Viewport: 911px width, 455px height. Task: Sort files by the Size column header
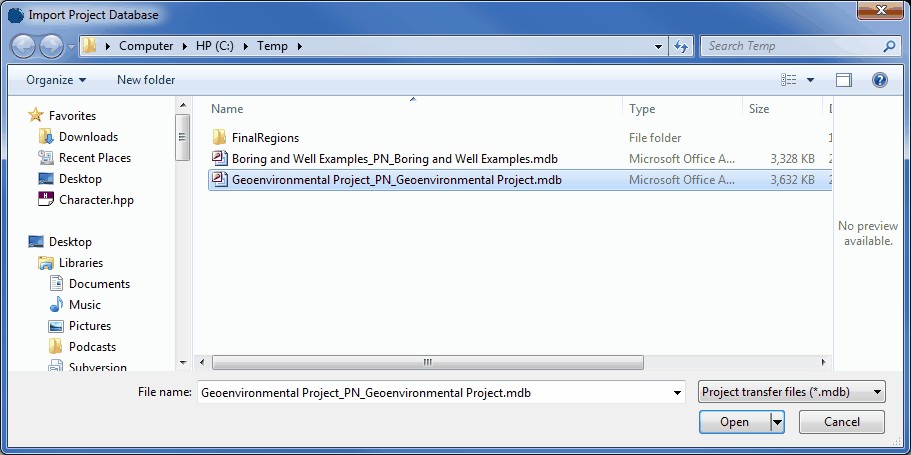759,109
